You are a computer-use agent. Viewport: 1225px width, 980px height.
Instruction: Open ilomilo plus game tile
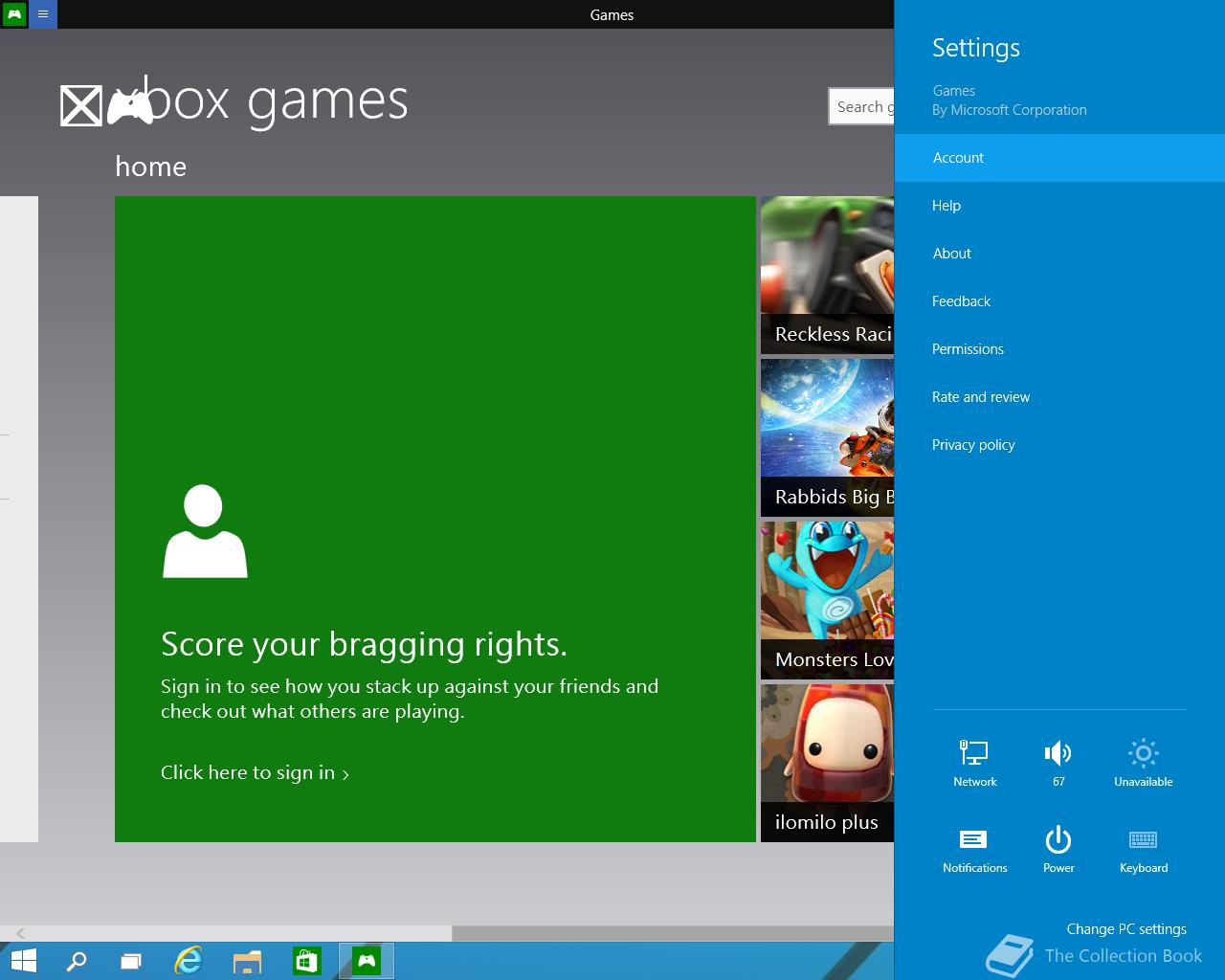827,763
